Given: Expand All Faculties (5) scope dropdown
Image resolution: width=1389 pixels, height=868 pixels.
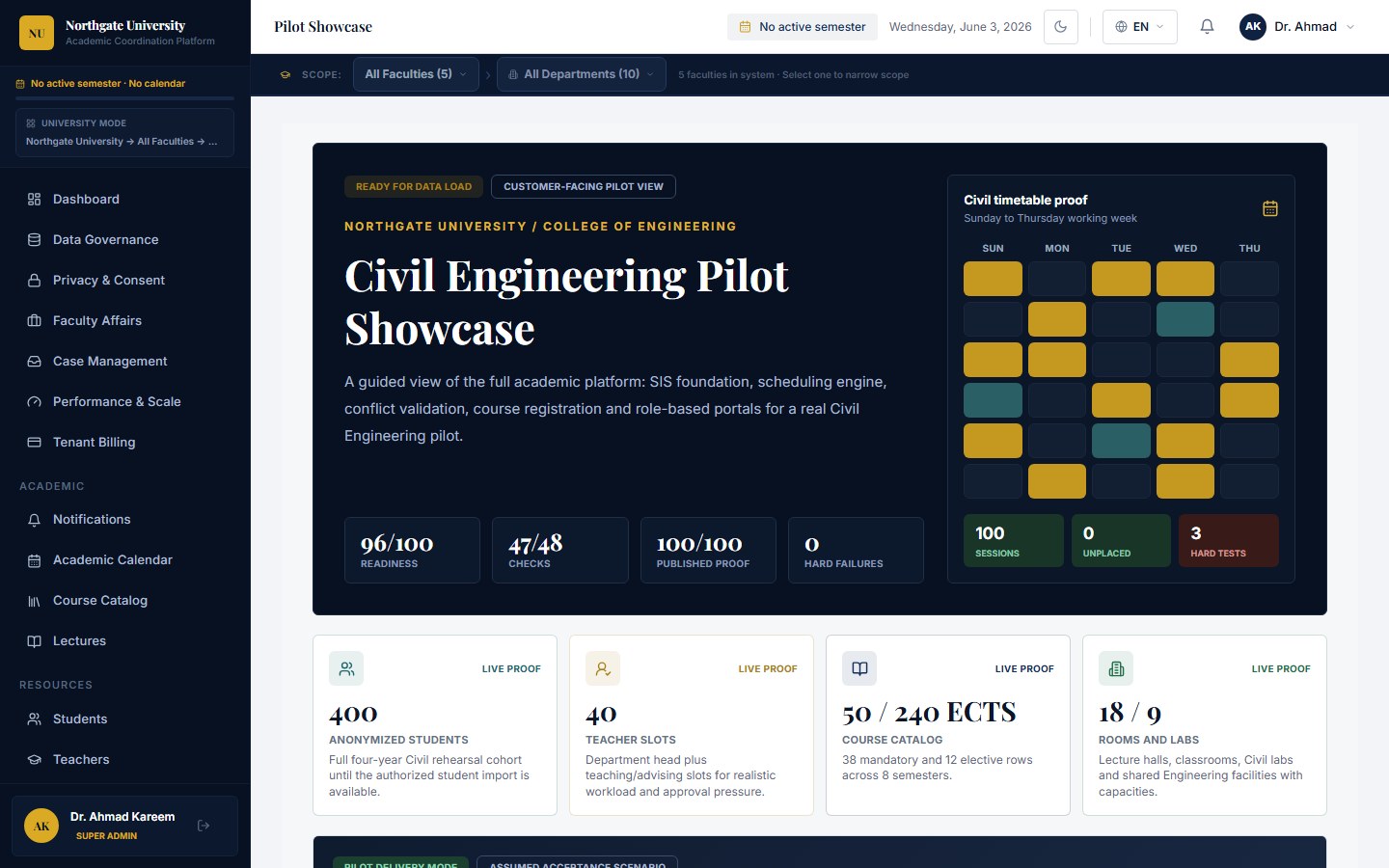Looking at the screenshot, I should point(416,74).
